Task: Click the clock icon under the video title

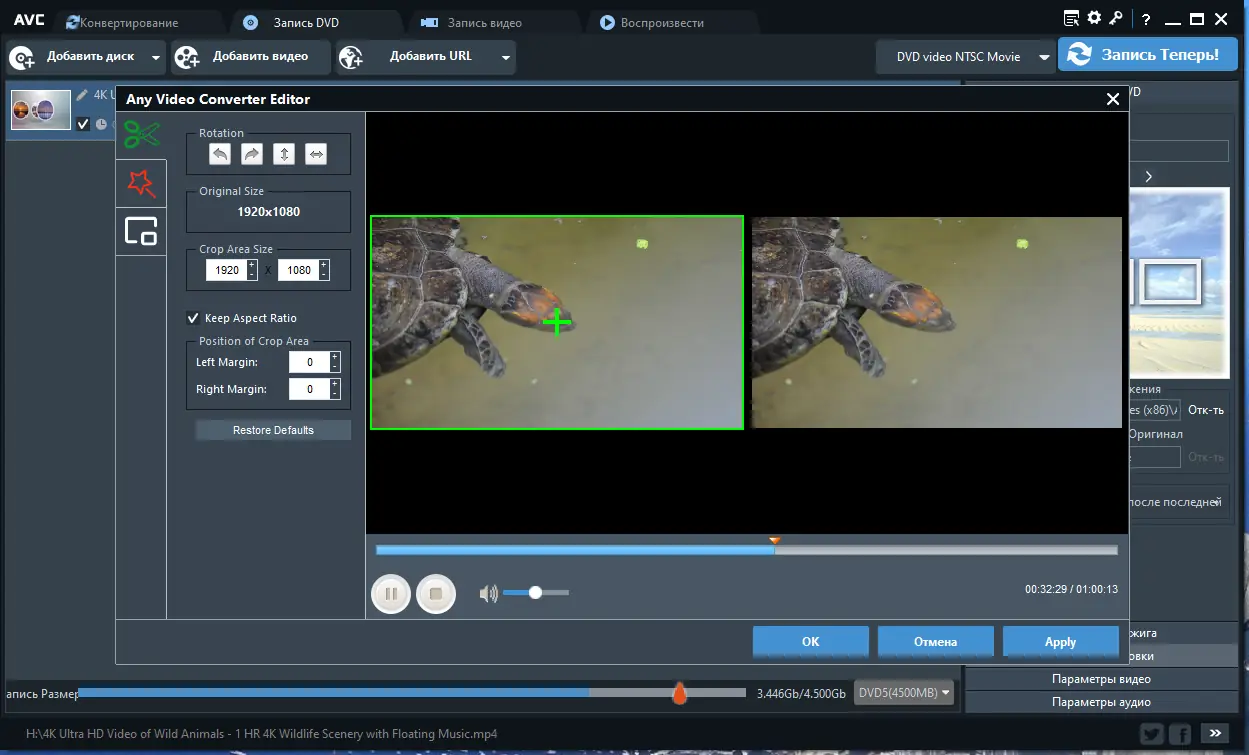Action: coord(101,124)
